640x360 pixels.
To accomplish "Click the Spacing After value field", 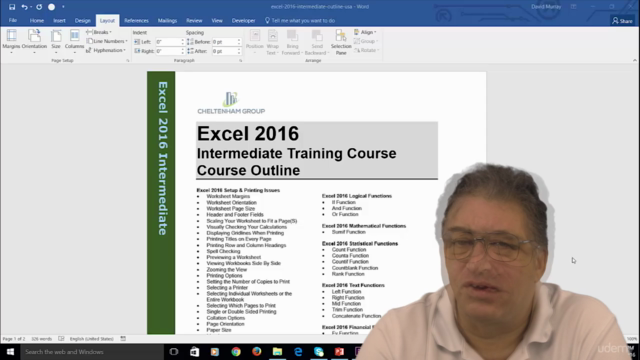I will click(x=224, y=51).
